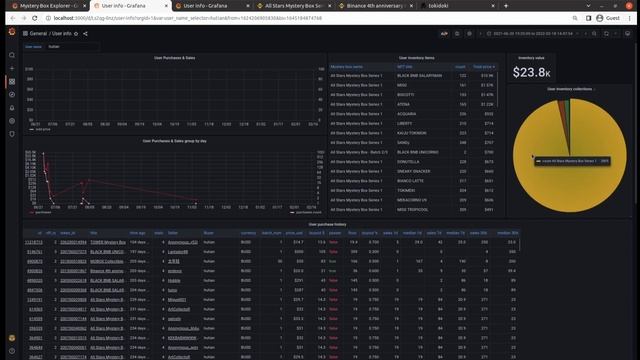Click the browser address bar
The height and width of the screenshot is (360, 640).
pos(306,18)
